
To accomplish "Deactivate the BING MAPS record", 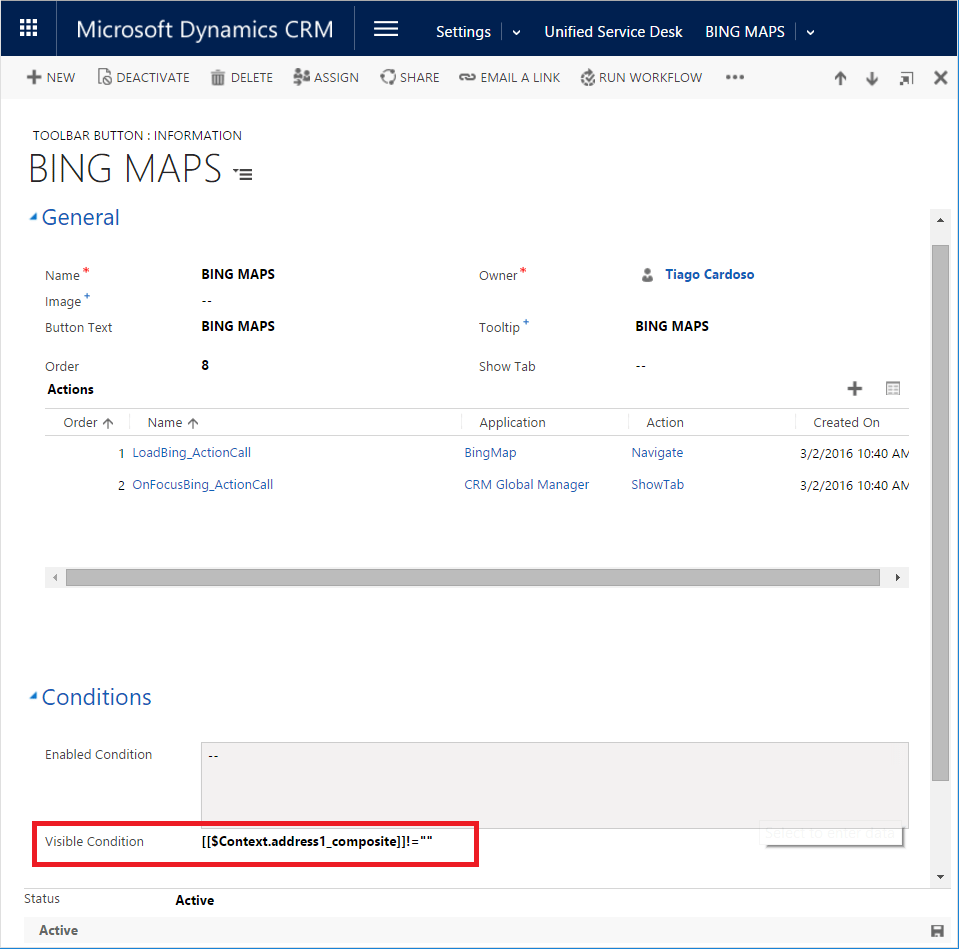I will pyautogui.click(x=143, y=77).
